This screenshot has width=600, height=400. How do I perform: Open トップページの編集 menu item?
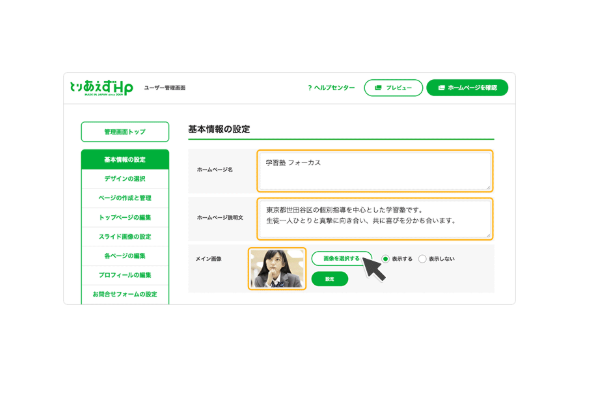125,217
